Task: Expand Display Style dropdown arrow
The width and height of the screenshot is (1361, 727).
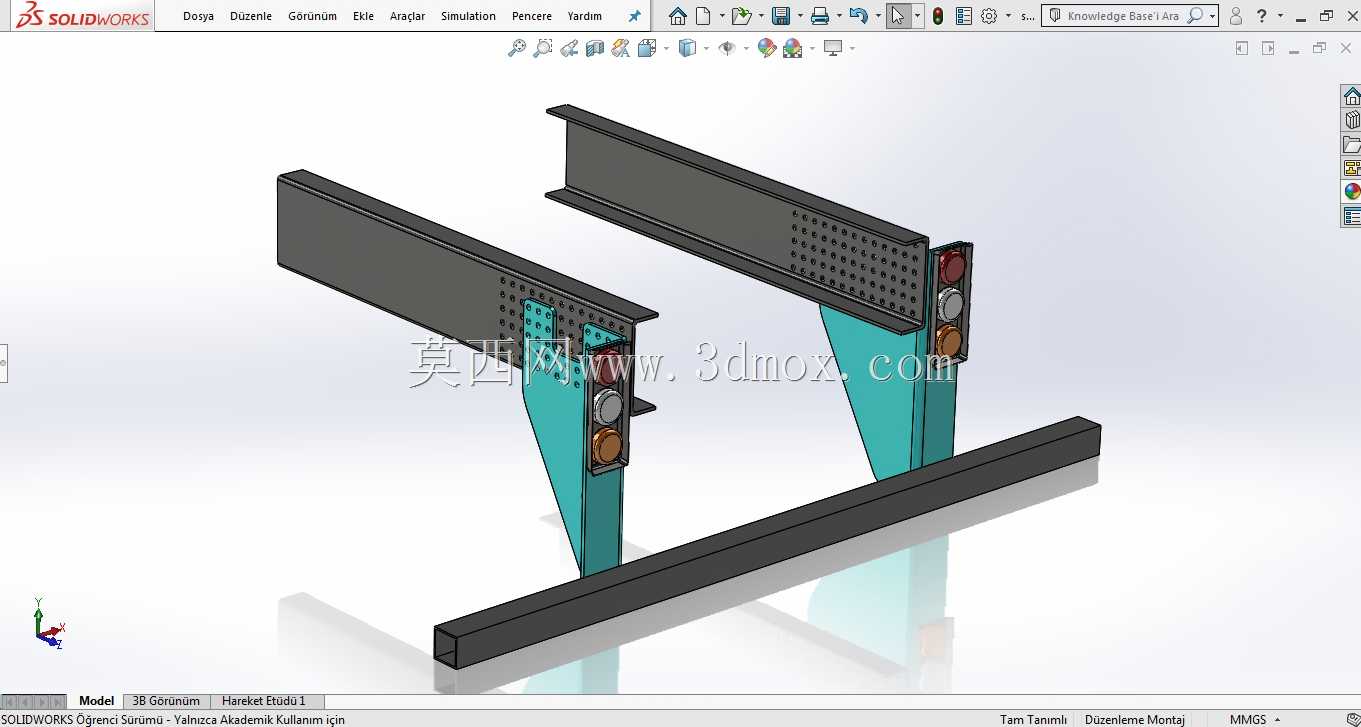Action: click(706, 48)
